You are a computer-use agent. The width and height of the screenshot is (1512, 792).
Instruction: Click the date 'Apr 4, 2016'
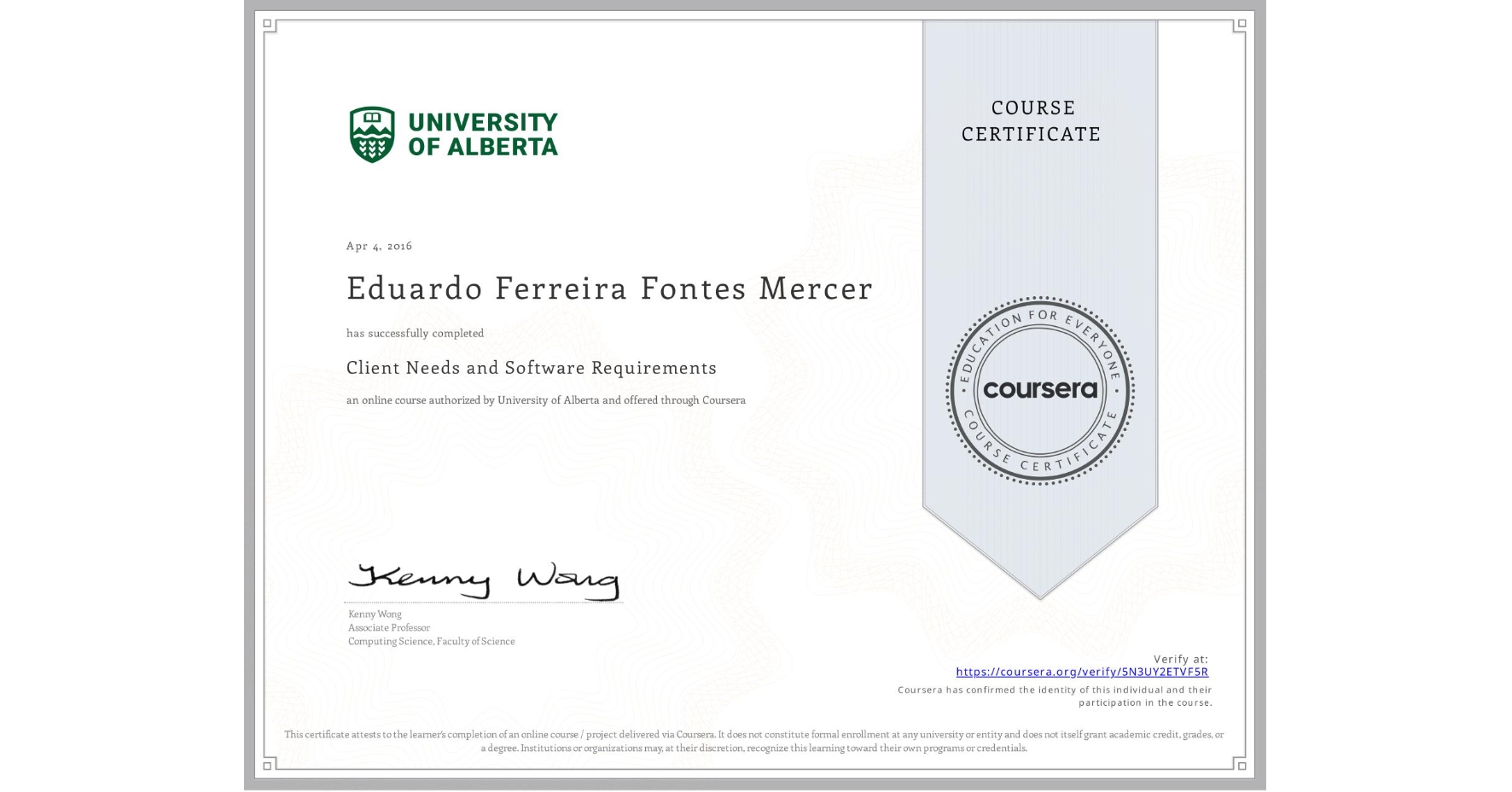click(x=379, y=246)
